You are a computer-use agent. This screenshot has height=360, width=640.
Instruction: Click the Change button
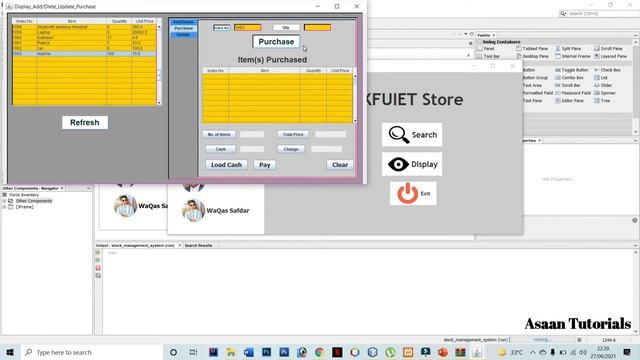[x=291, y=149]
